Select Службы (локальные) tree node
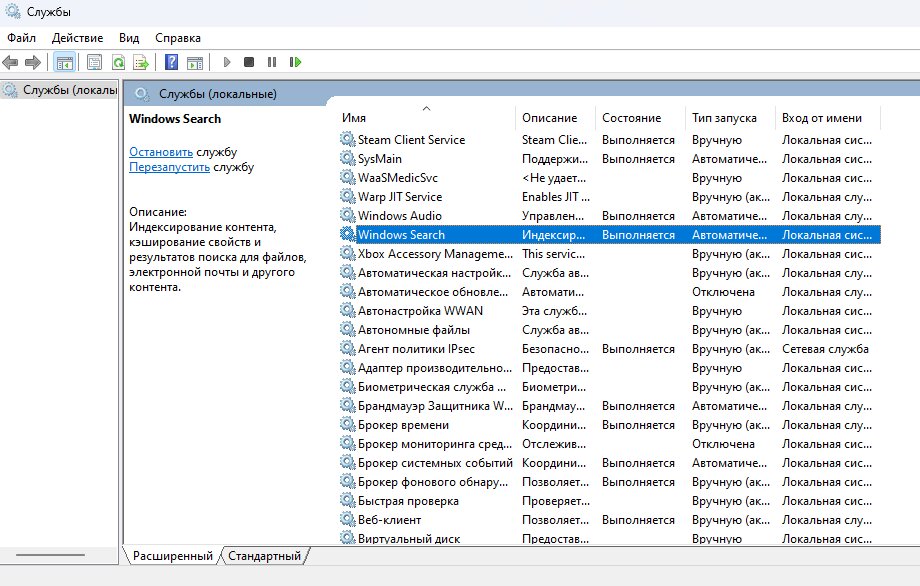 pos(60,90)
